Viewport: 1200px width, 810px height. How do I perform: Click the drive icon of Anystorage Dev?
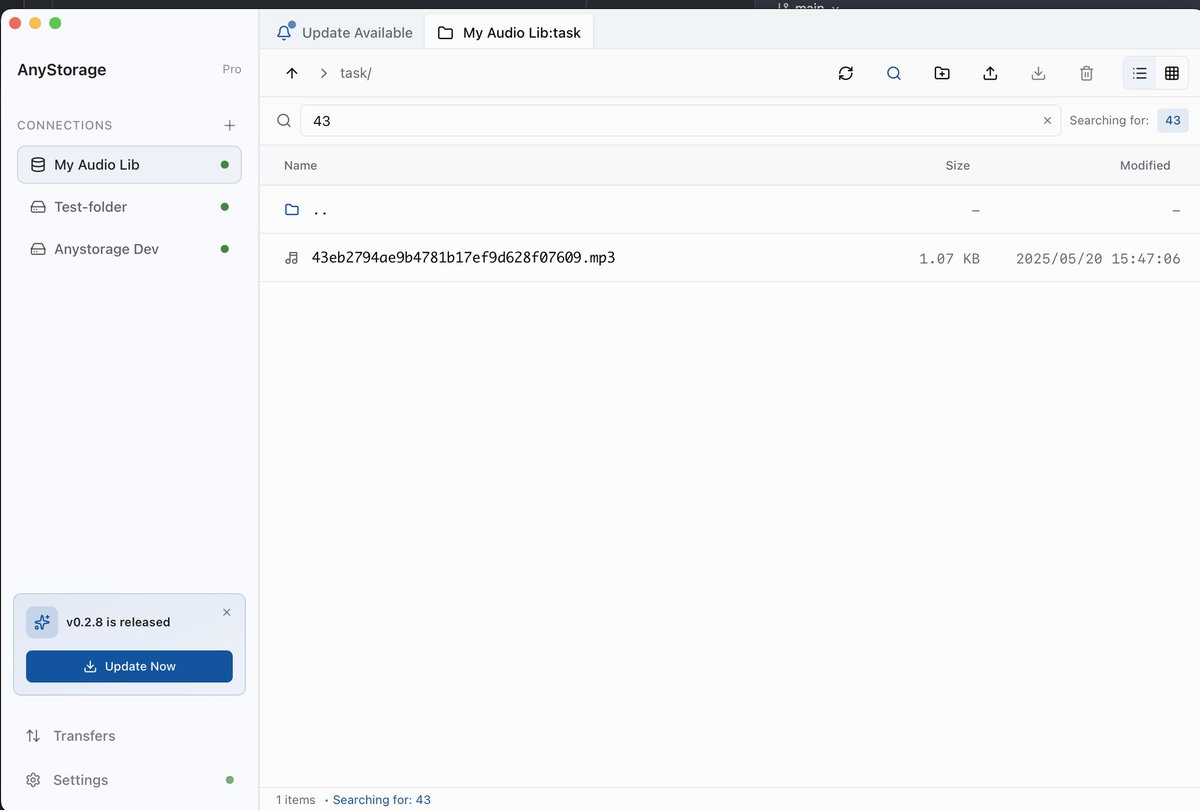[x=38, y=249]
